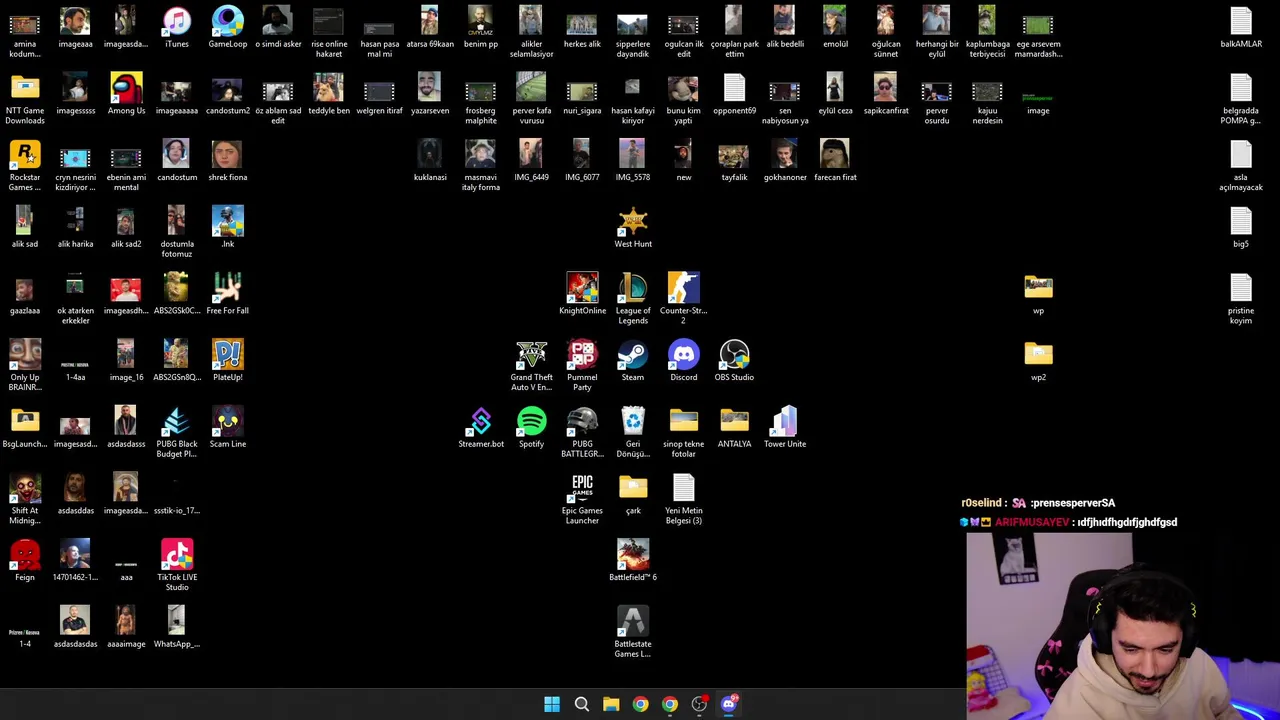Open the iTunes desktop shortcut
The image size is (1280, 720).
177,28
